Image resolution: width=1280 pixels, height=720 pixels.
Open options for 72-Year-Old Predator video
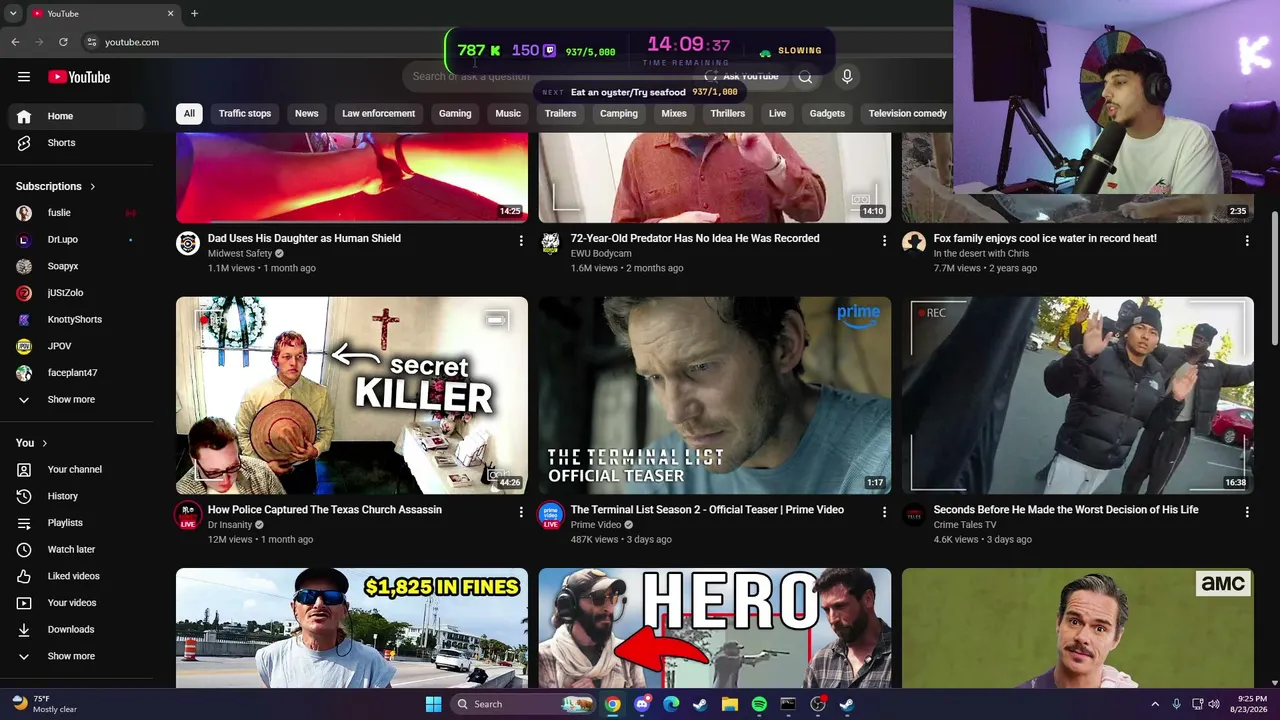coord(884,240)
